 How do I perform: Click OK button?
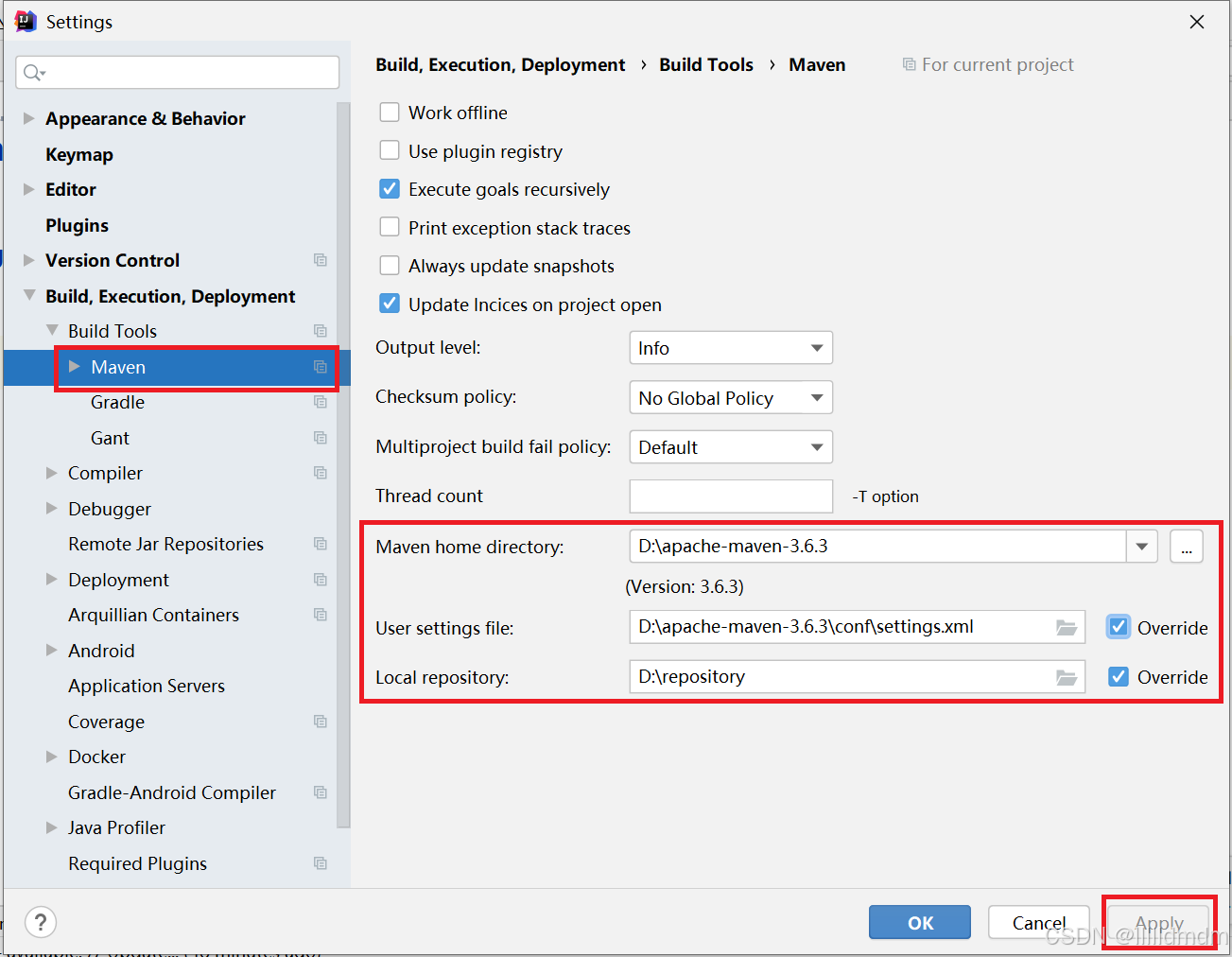click(920, 923)
